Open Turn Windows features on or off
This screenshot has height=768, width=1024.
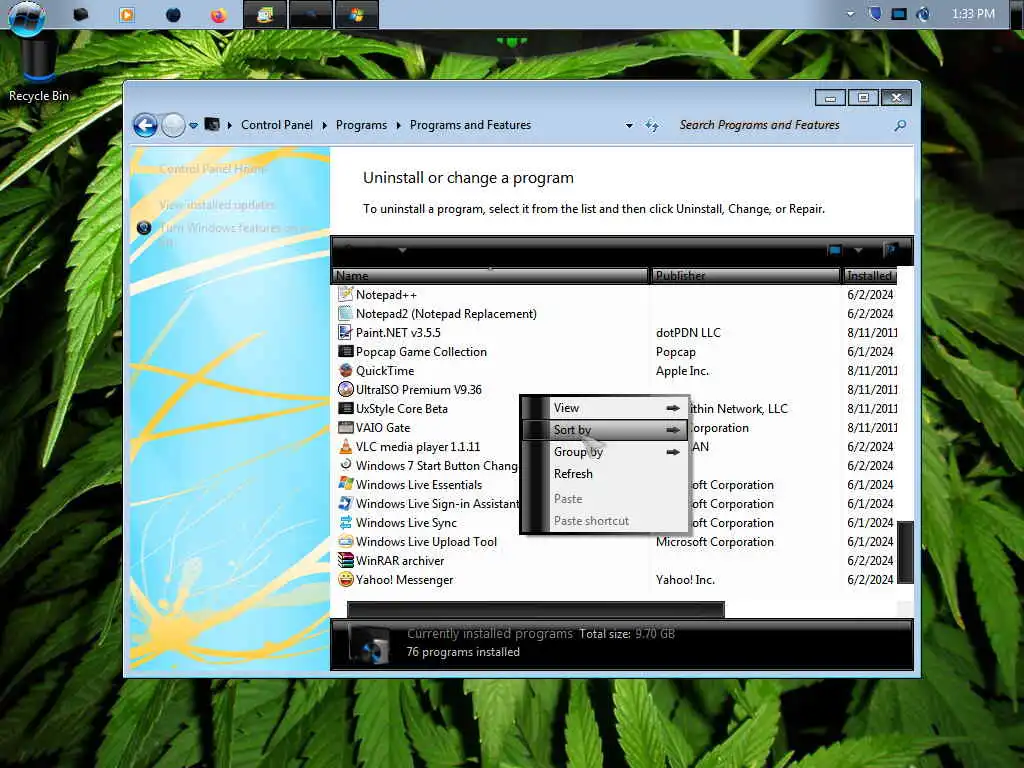(234, 234)
